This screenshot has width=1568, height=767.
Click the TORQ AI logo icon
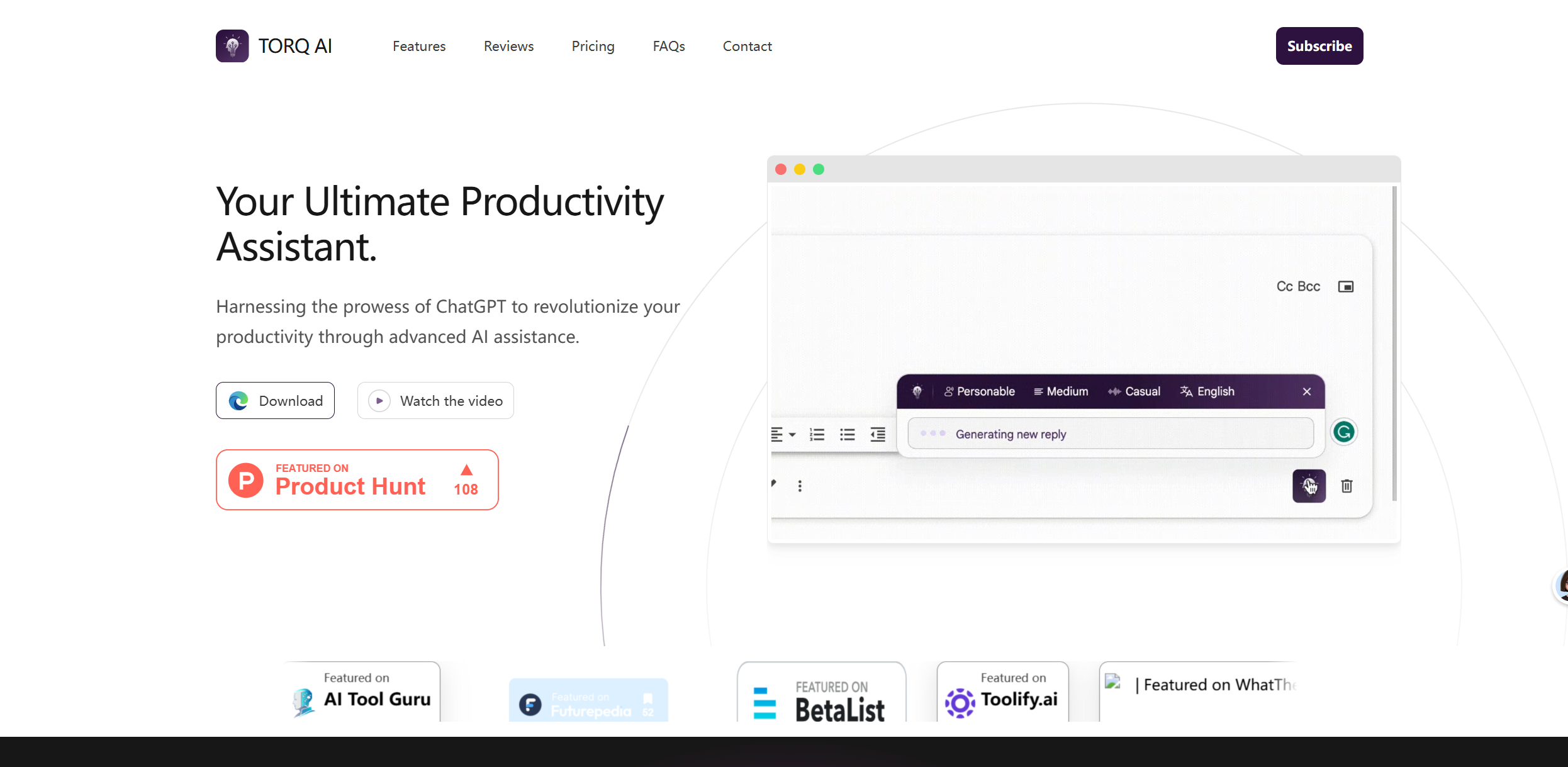click(232, 46)
